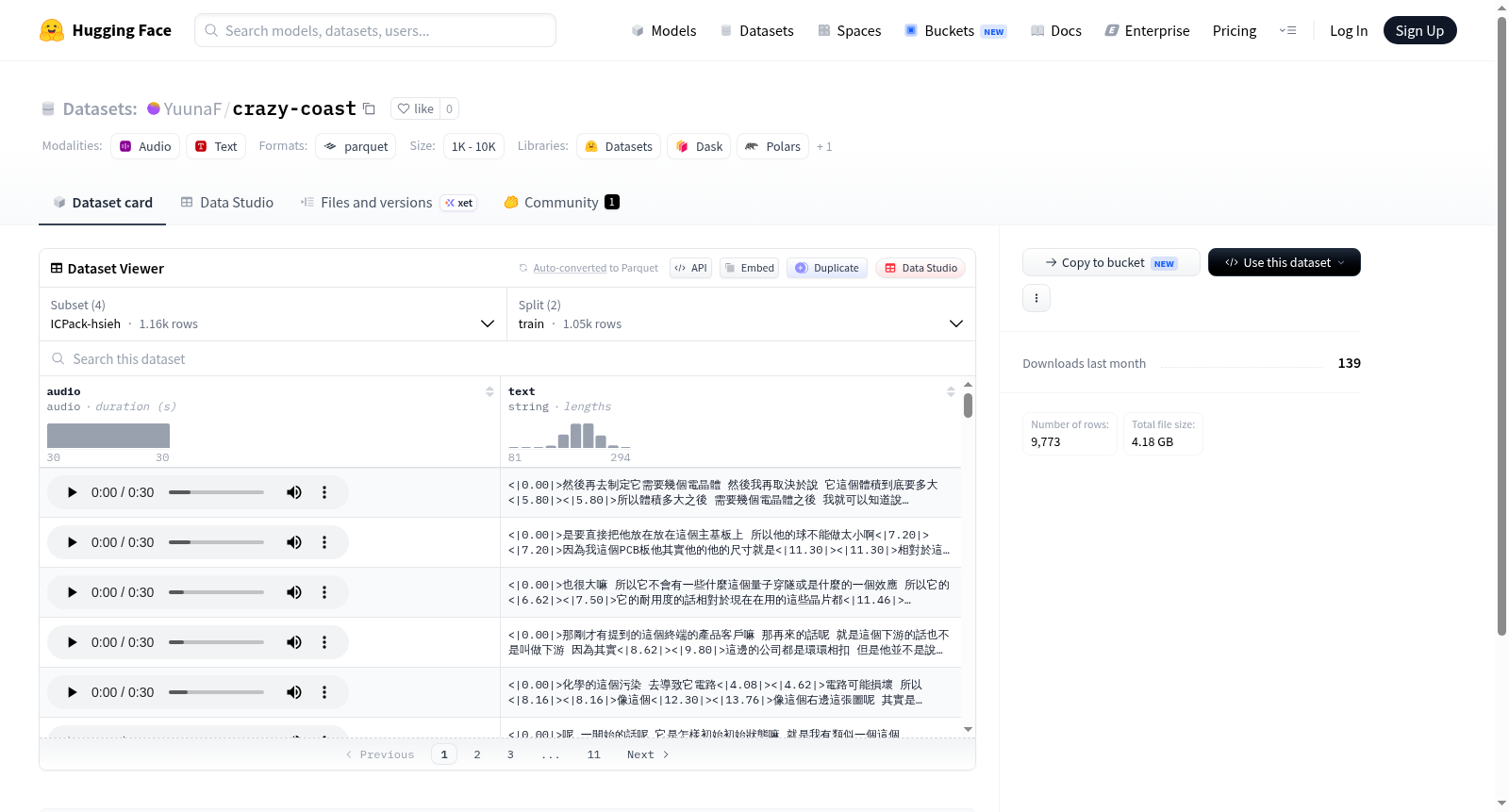
Task: Mute the fourth row audio player
Action: (x=294, y=642)
